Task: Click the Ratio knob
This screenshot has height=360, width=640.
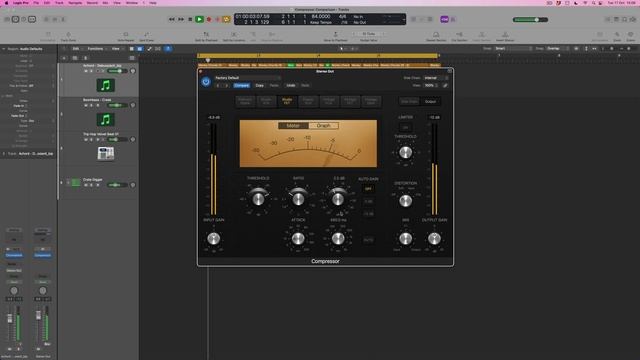Action: click(x=298, y=199)
